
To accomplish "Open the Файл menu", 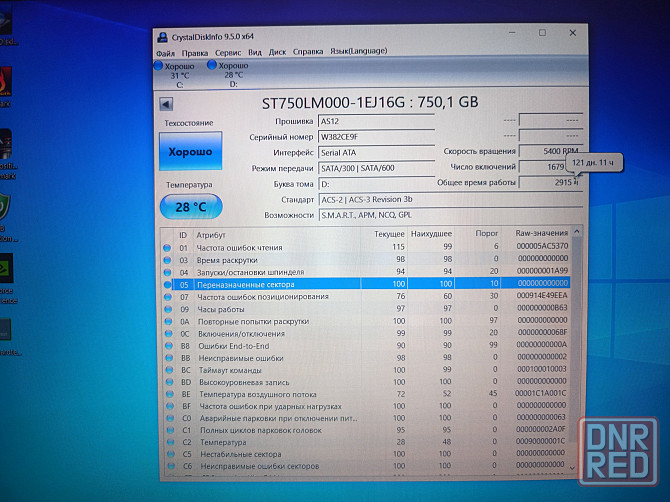I will [165, 53].
